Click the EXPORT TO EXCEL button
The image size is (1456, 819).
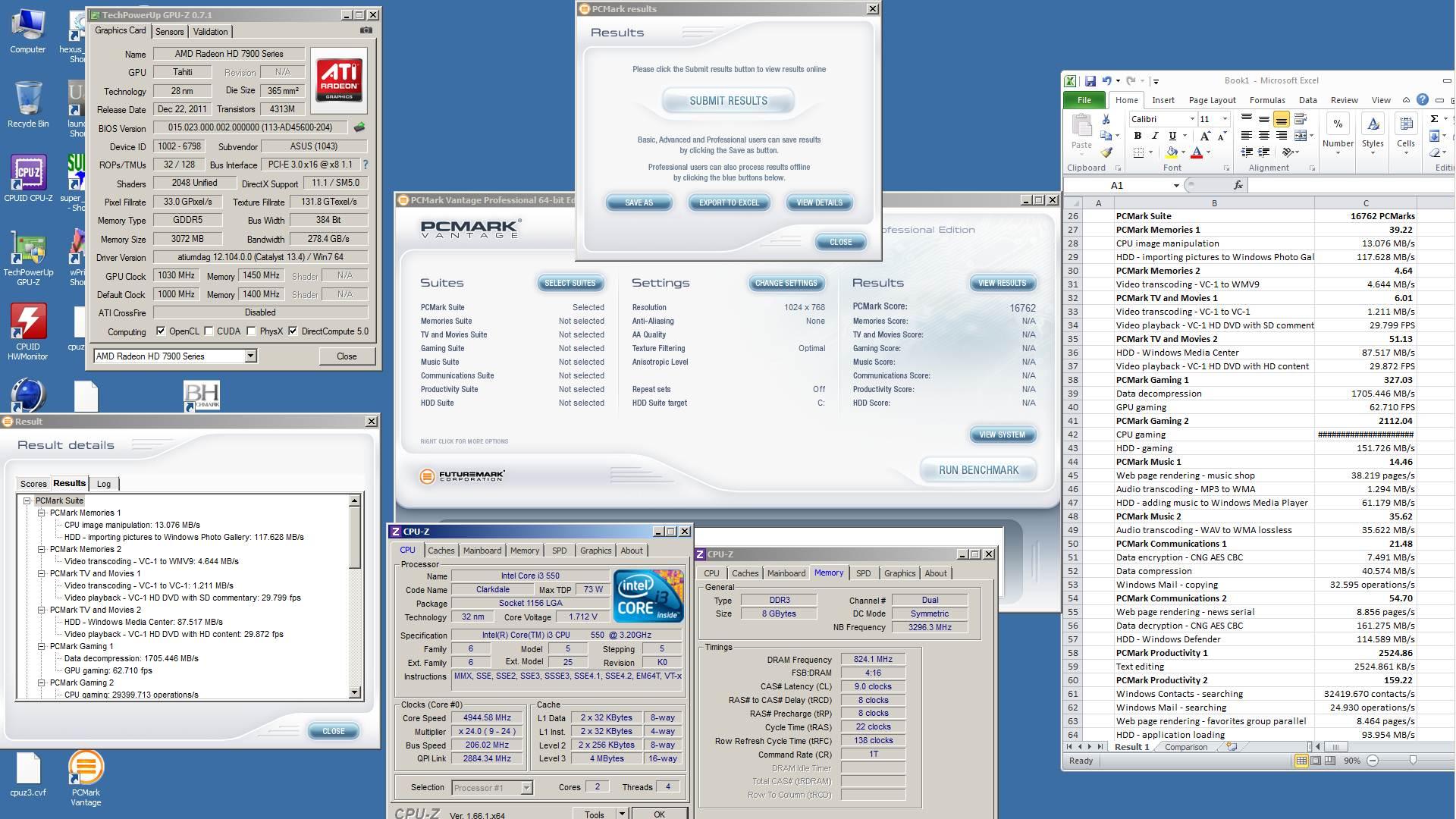tap(729, 203)
